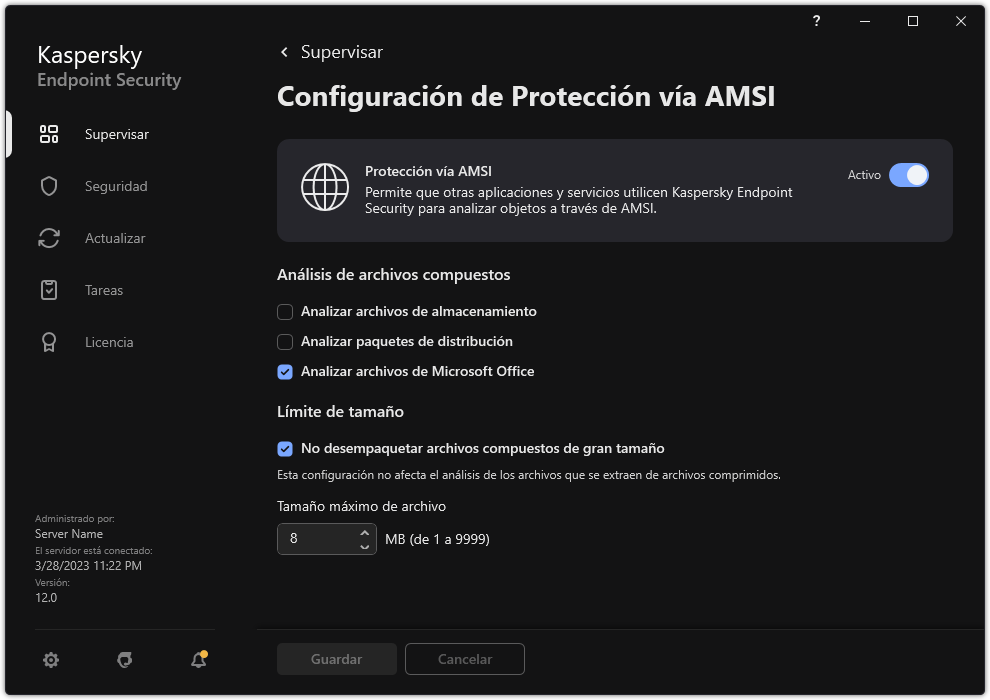Image resolution: width=990 pixels, height=700 pixels.
Task: Enable Analizar archivos de almacenamiento
Action: [x=284, y=311]
